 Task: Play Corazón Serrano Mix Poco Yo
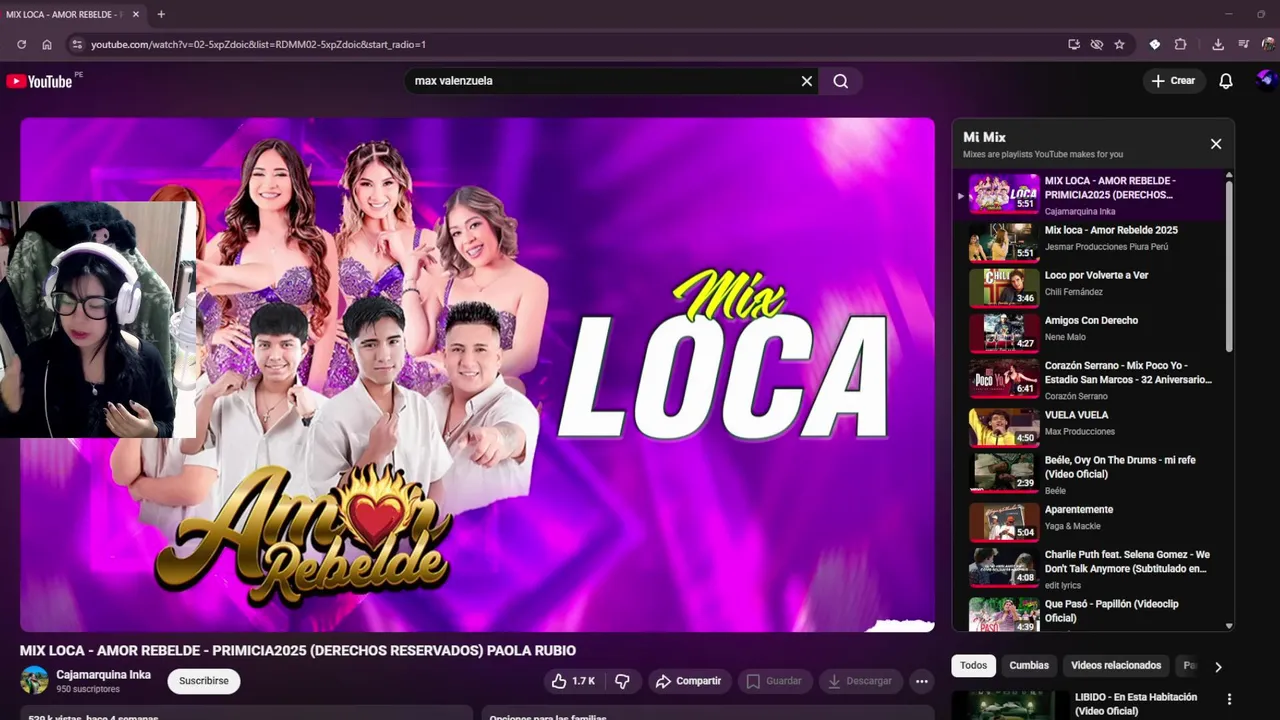[x=1093, y=380]
